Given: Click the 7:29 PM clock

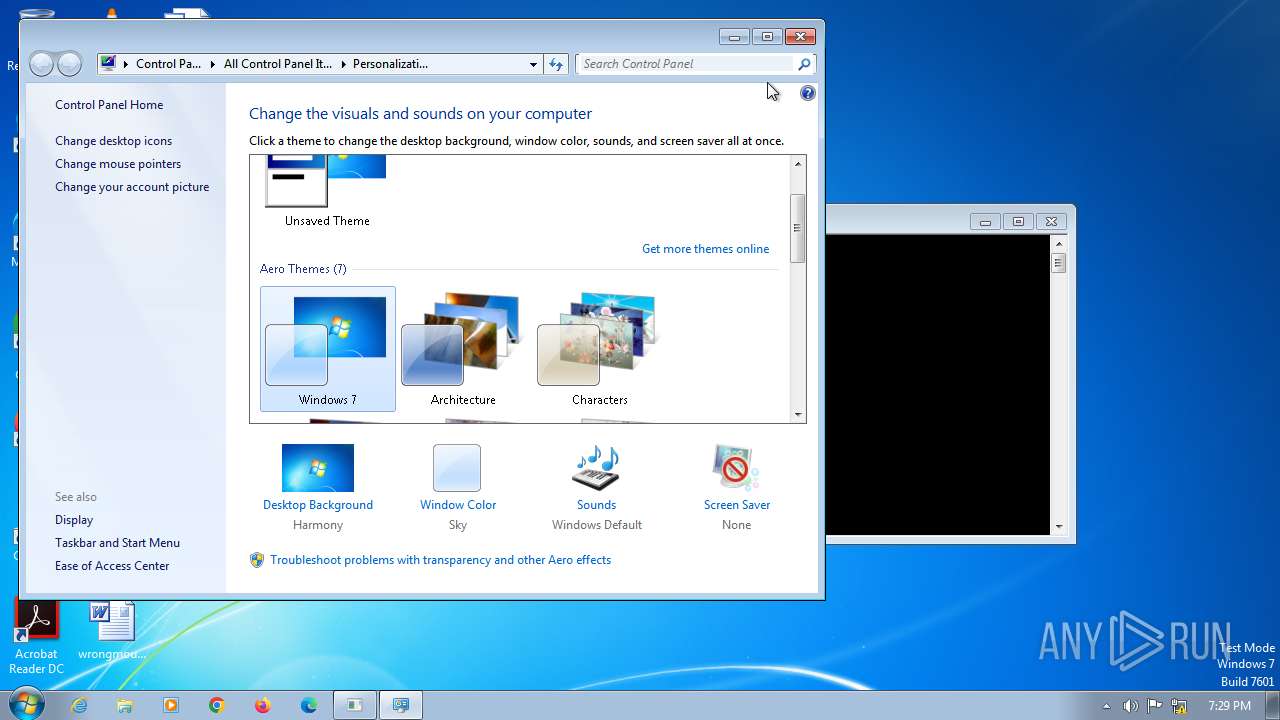Looking at the screenshot, I should pos(1229,706).
